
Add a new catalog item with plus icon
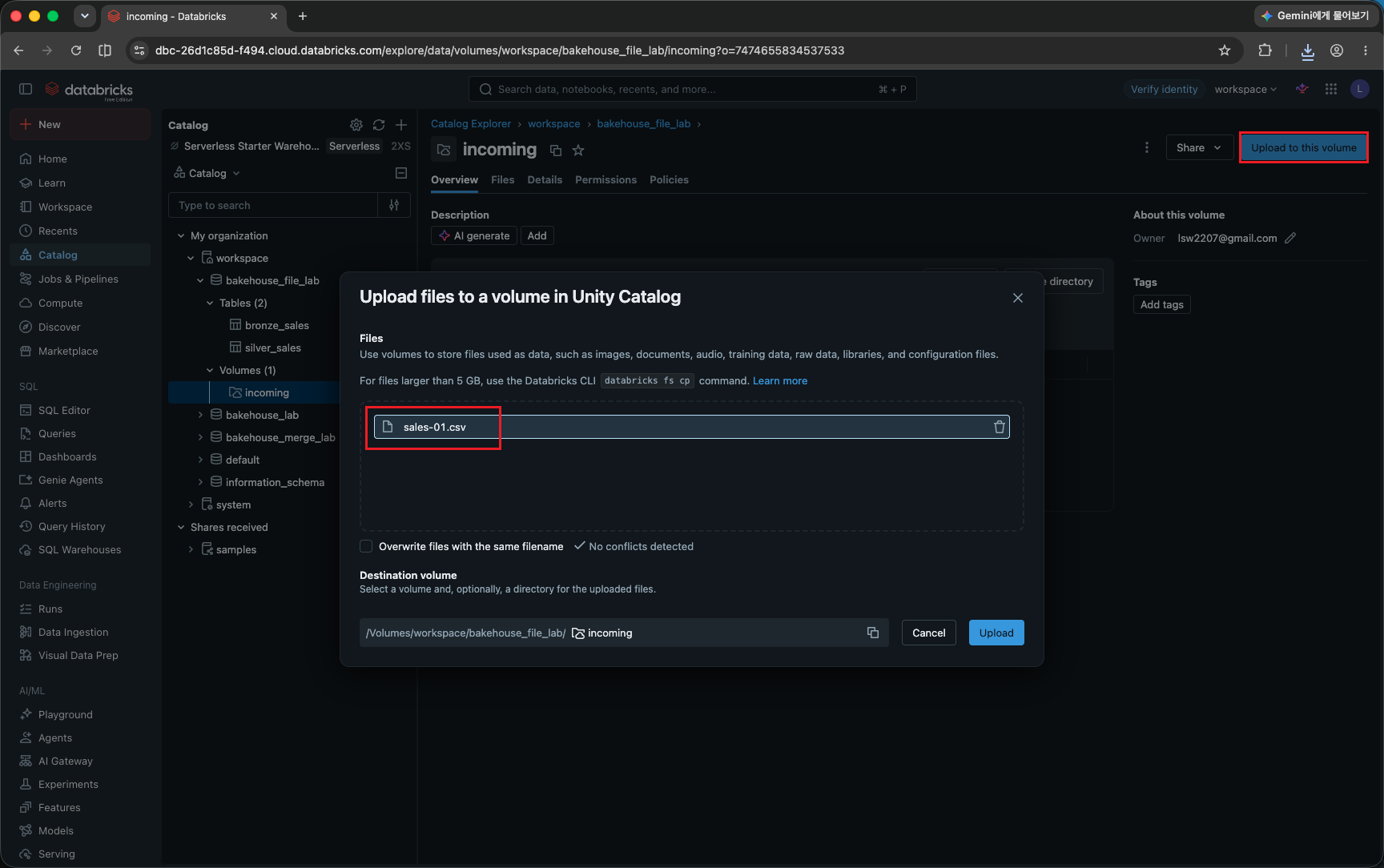pyautogui.click(x=401, y=125)
